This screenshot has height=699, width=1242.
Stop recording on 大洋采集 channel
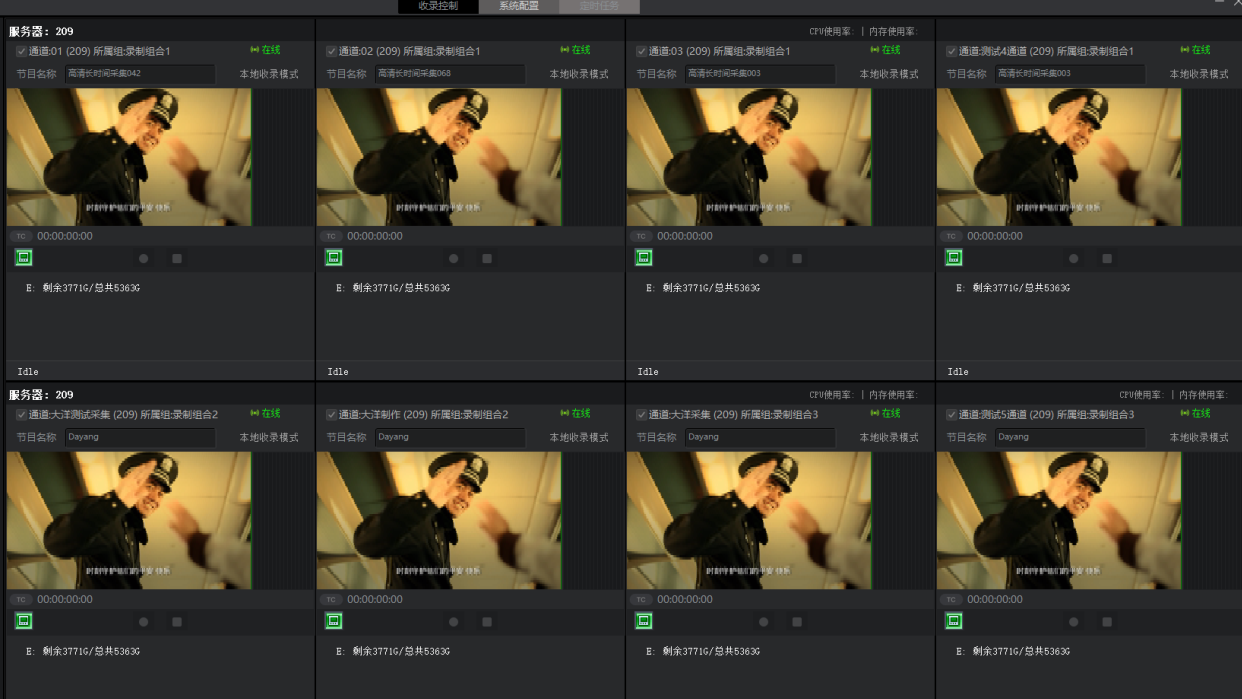tap(797, 622)
